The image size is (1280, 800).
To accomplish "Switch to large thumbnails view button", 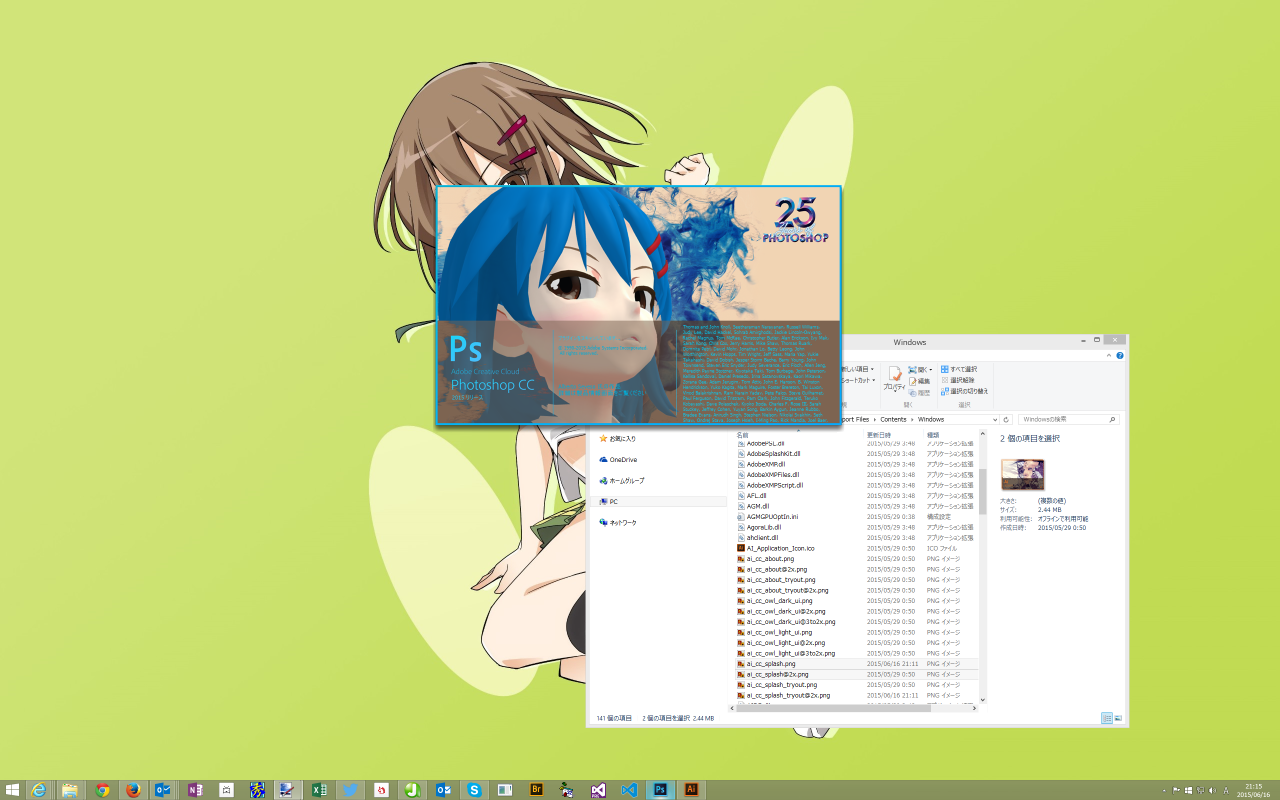I will coord(1118,718).
